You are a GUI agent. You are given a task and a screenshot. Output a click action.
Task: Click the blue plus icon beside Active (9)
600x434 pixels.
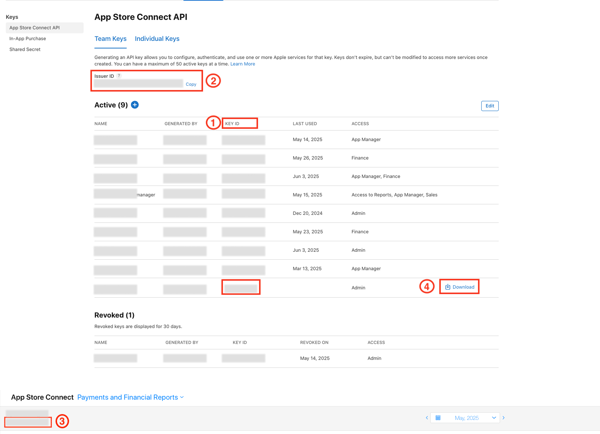click(x=135, y=105)
